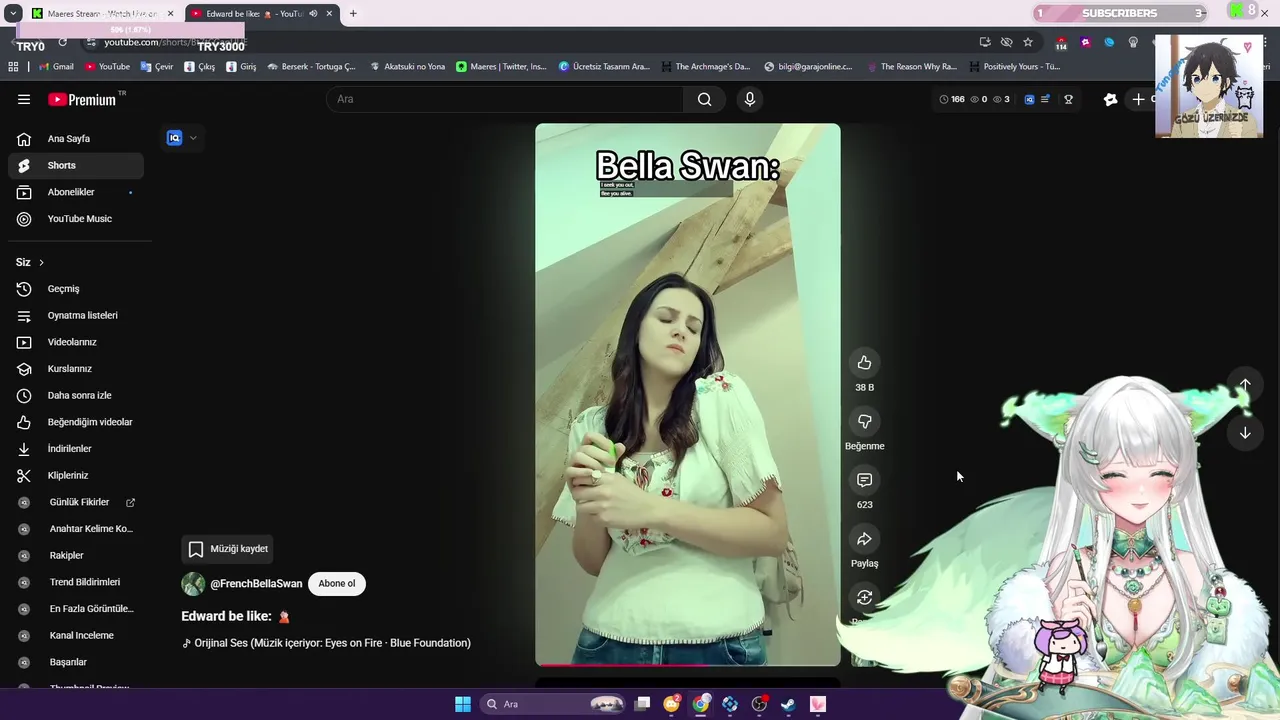
Task: Open Kurslarınız in sidebar
Action: [76, 369]
